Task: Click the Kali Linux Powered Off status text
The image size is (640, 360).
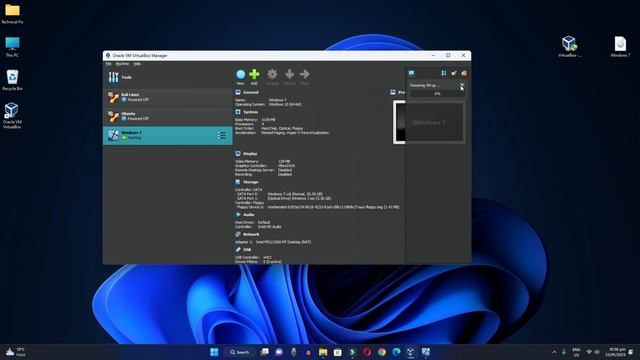Action: tap(138, 100)
